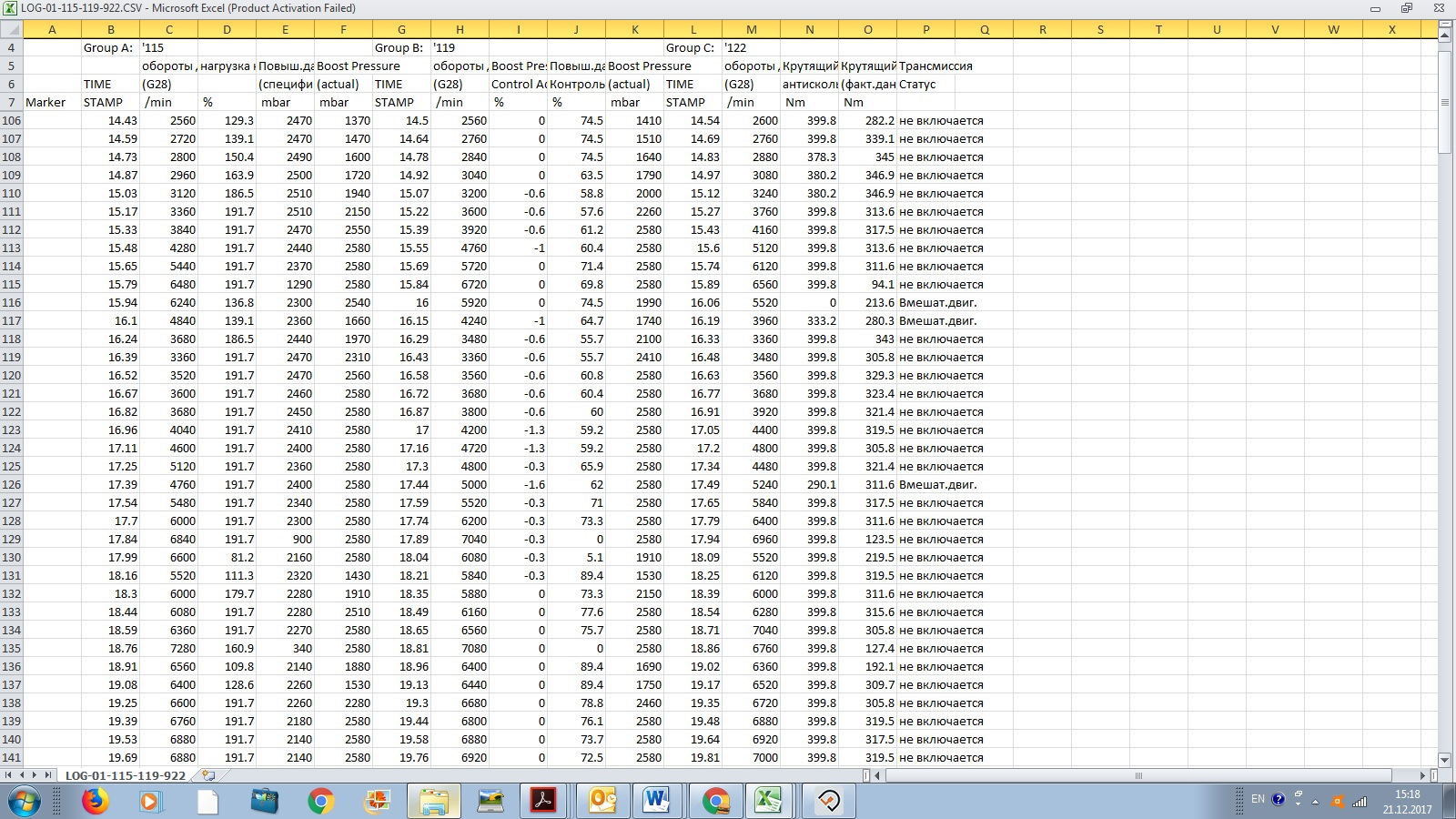Image resolution: width=1456 pixels, height=819 pixels.
Task: Open the EN language bar selector
Action: pyautogui.click(x=1258, y=799)
